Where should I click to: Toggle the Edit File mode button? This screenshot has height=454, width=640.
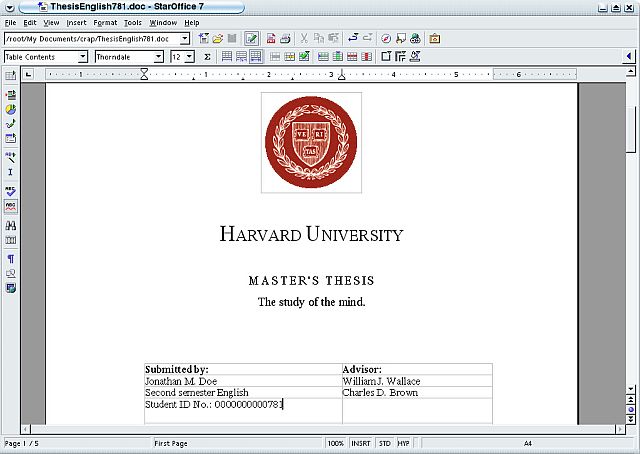pyautogui.click(x=251, y=39)
